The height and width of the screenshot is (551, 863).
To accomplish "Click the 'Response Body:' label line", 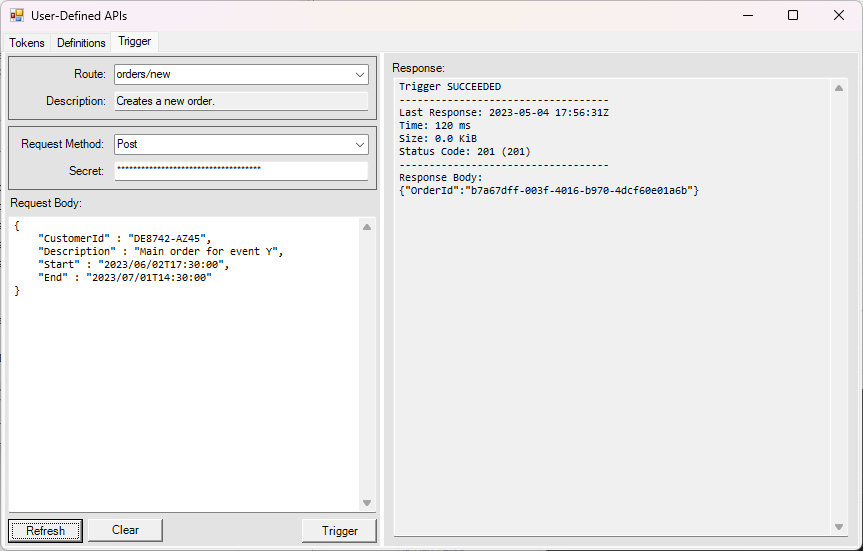I will (441, 177).
